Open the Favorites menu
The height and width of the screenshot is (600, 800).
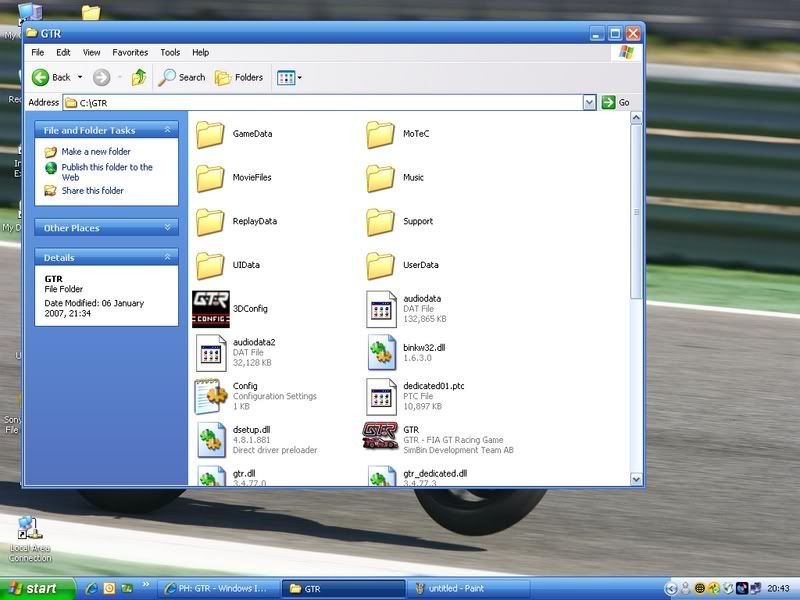[x=130, y=52]
